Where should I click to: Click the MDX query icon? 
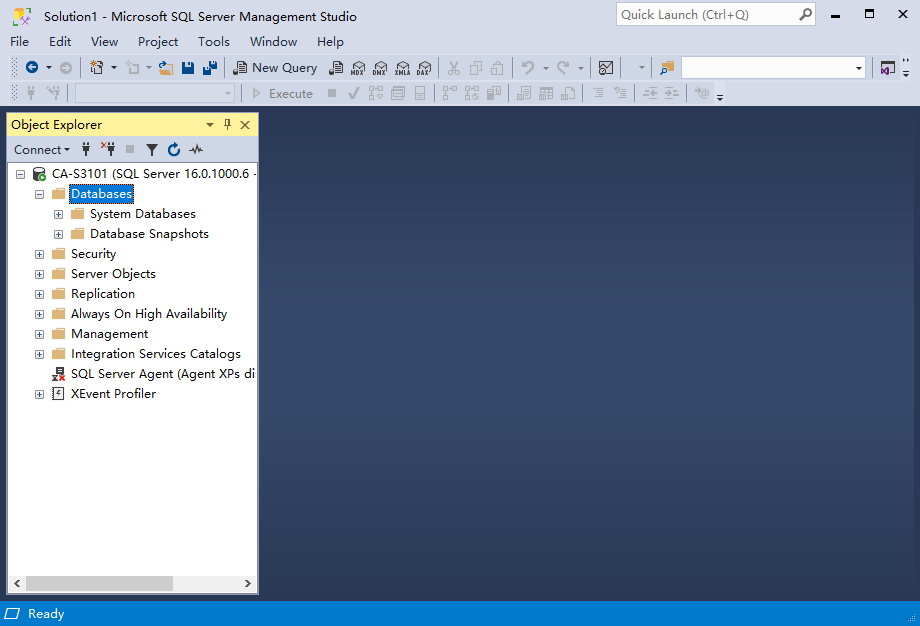[x=358, y=68]
